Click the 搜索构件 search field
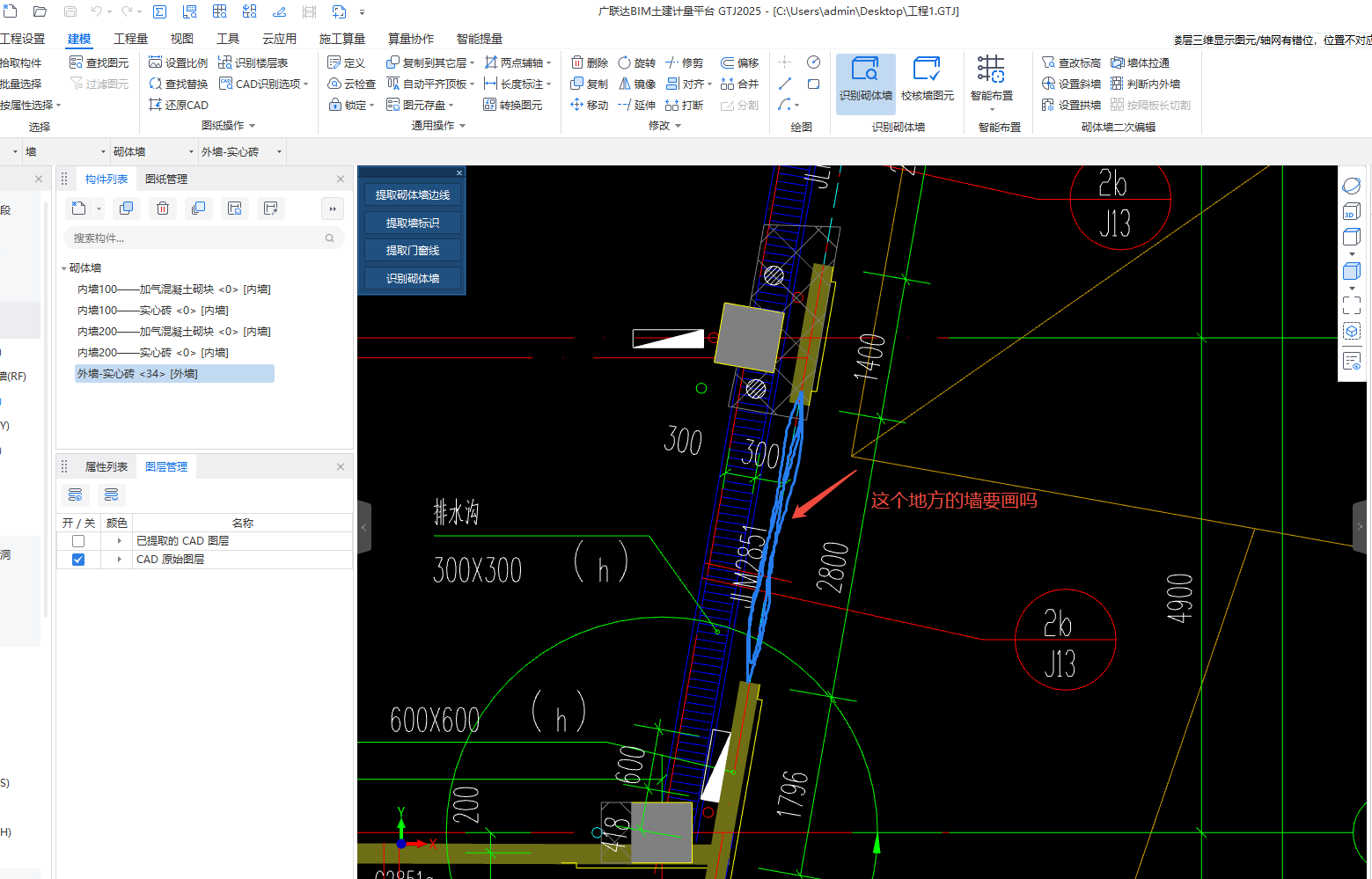The image size is (1372, 879). tap(203, 238)
